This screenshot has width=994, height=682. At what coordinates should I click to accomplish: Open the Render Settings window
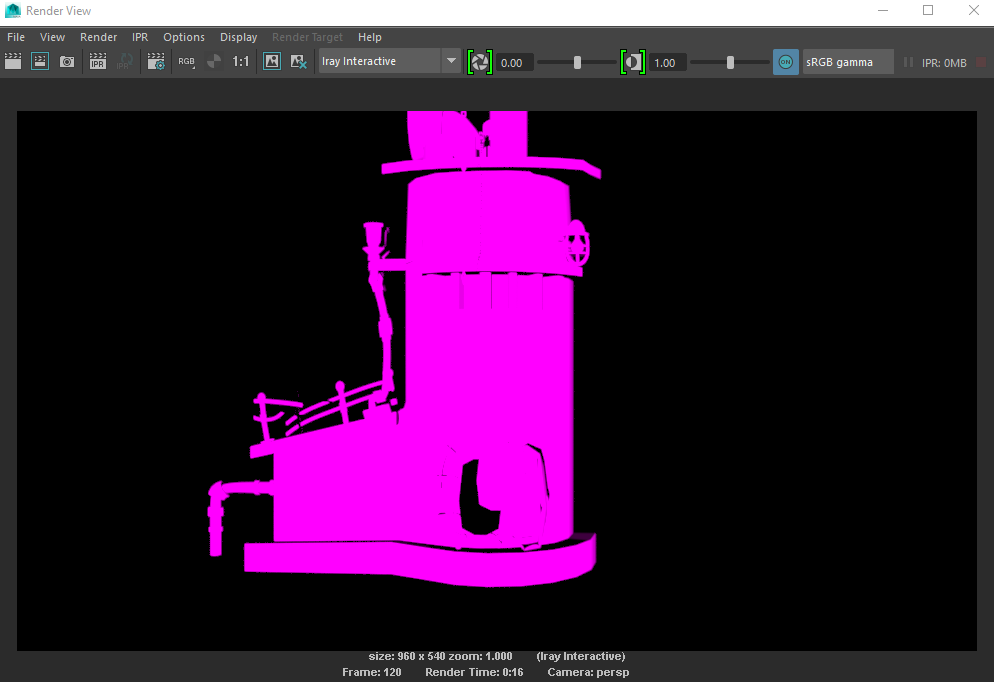[156, 61]
